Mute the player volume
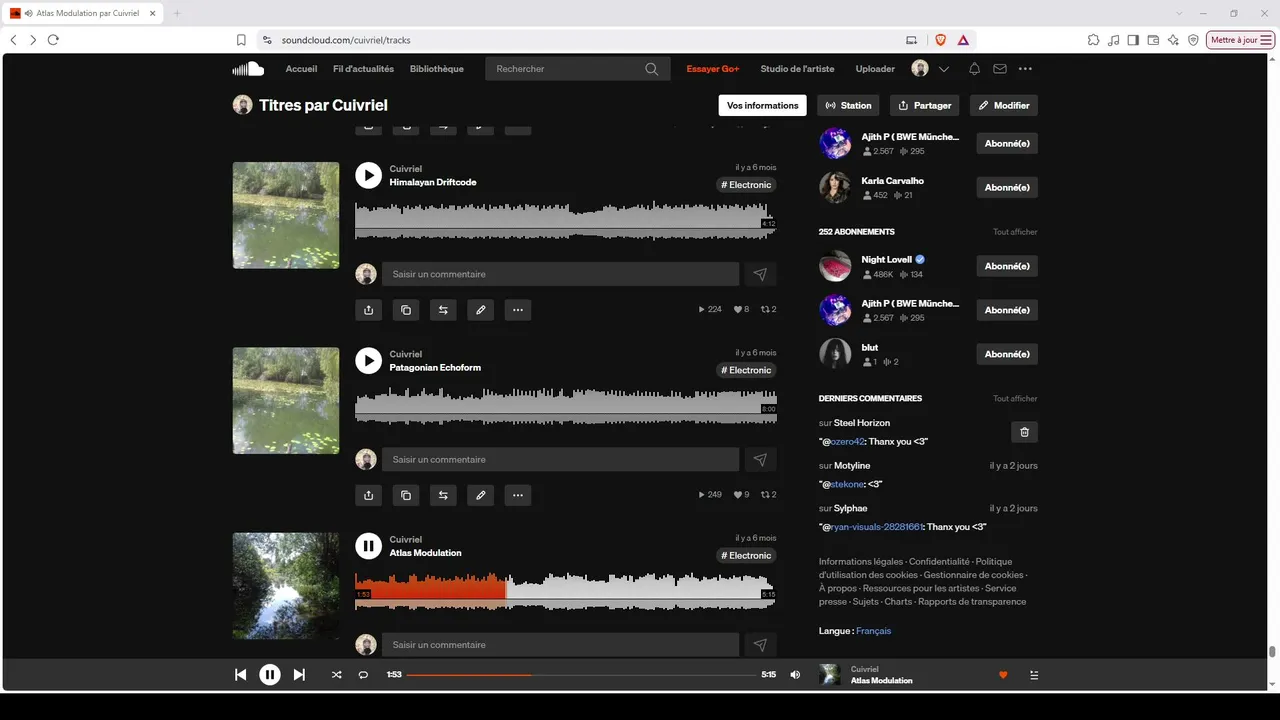Image resolution: width=1280 pixels, height=720 pixels. (x=795, y=675)
